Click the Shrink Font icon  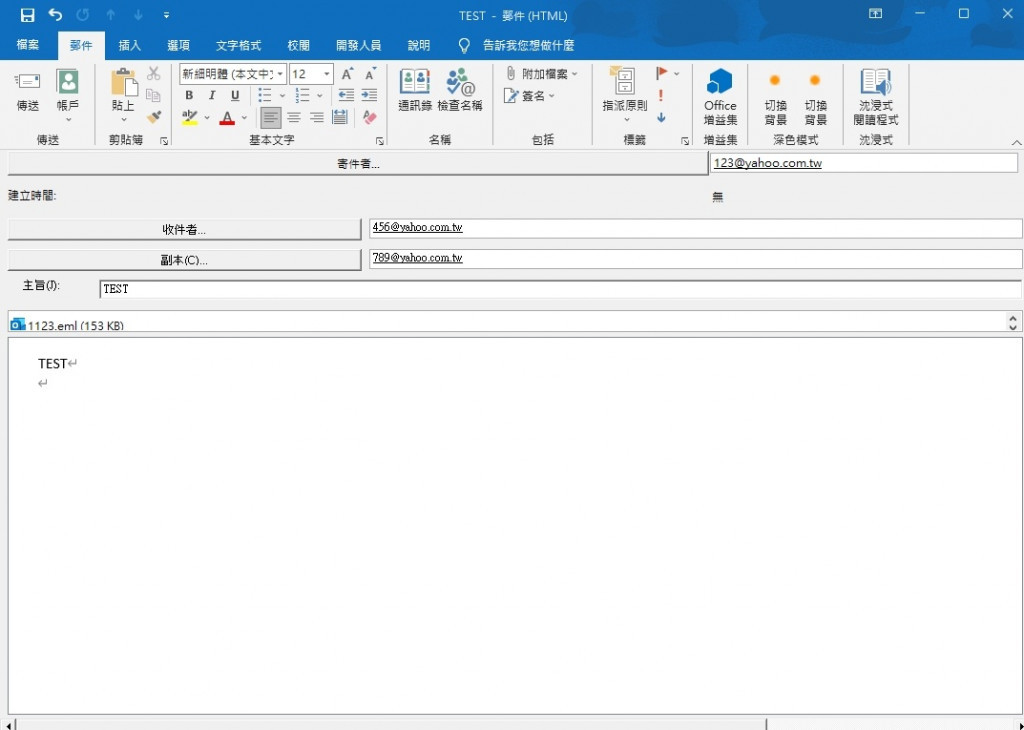370,74
